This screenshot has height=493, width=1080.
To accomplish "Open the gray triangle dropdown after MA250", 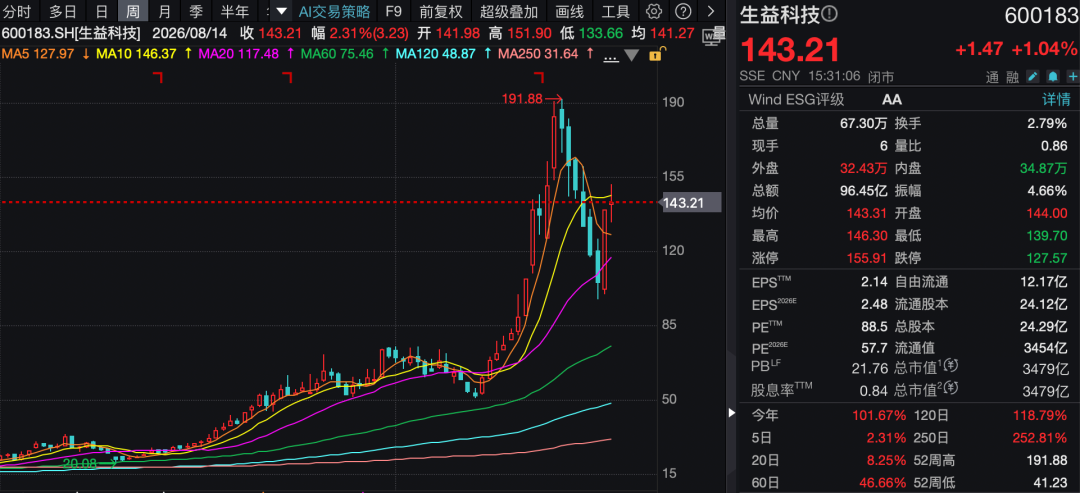I will (x=632, y=54).
